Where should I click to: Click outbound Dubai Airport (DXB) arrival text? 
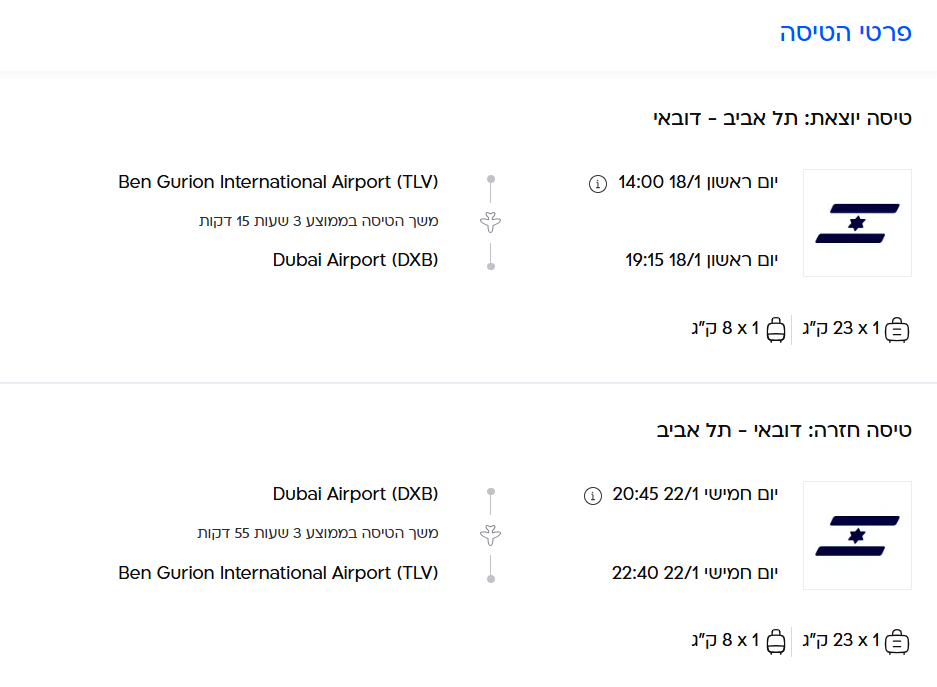[x=355, y=260]
